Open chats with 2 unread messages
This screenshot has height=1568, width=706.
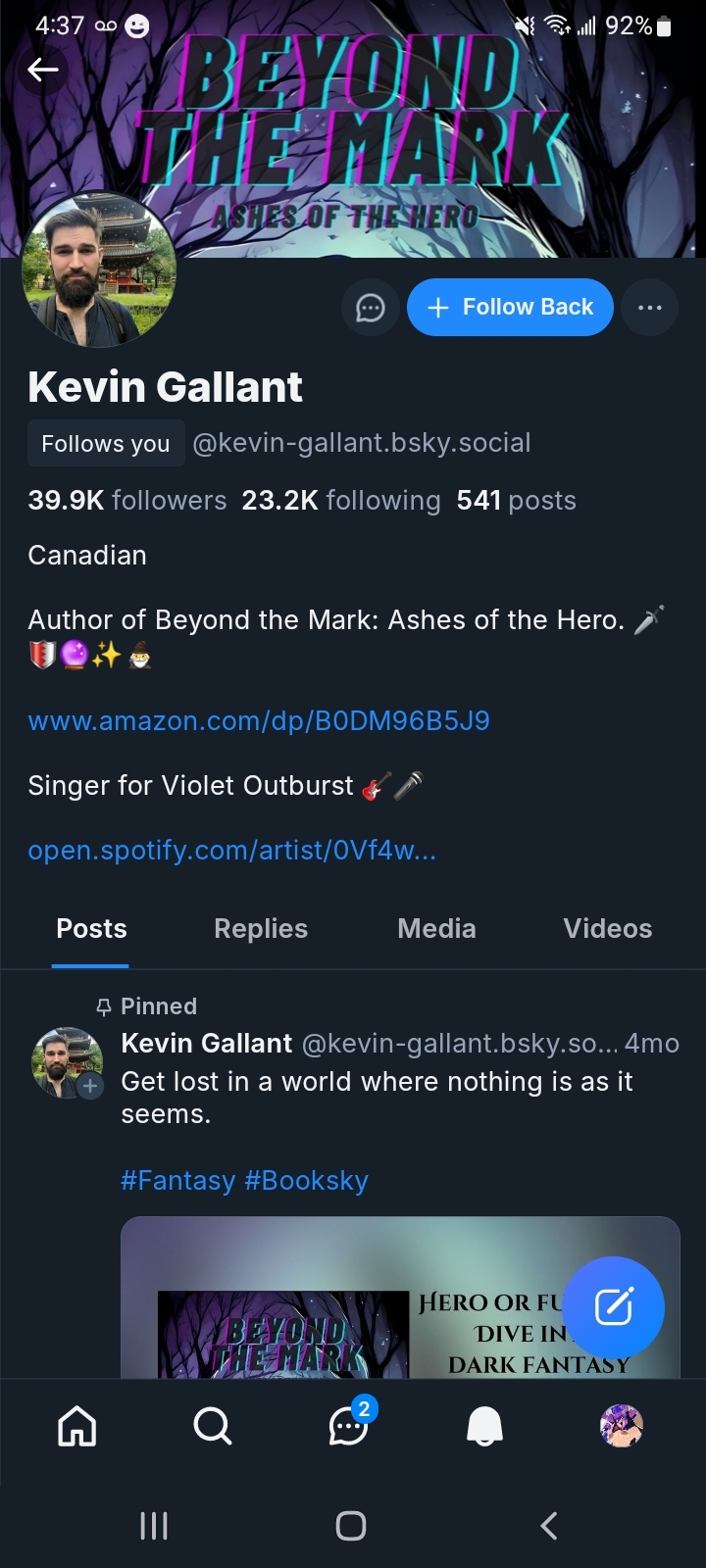tap(349, 1426)
